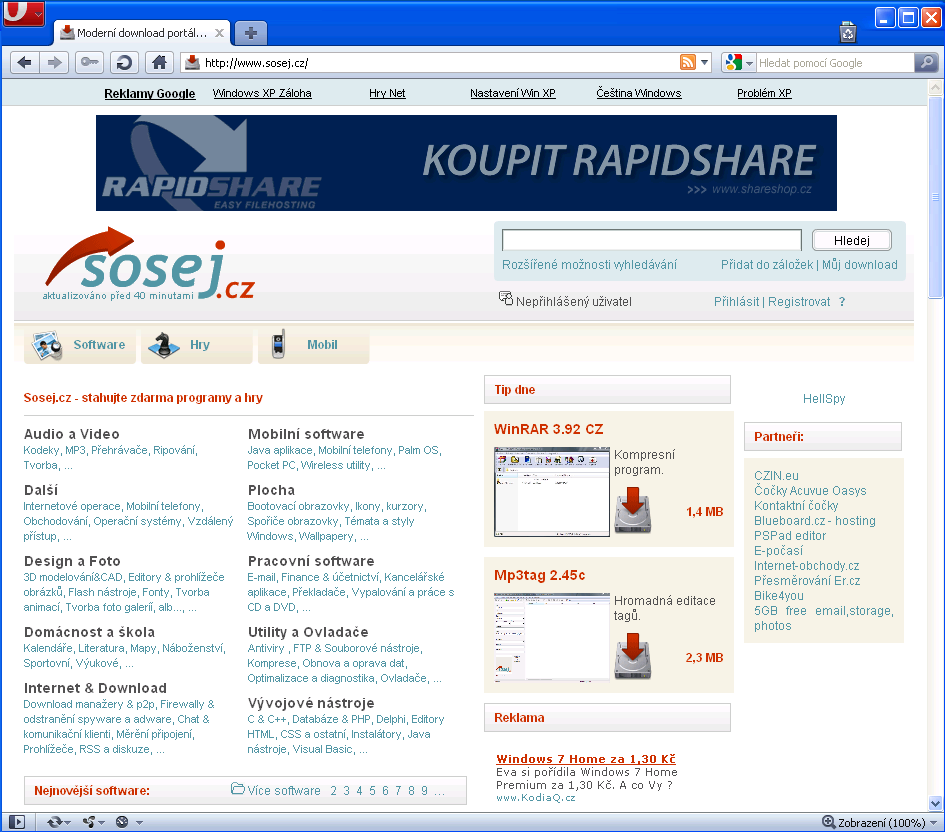Screen dimensions: 945x832
Task: Reload the page with the refresh icon
Action: click(124, 63)
